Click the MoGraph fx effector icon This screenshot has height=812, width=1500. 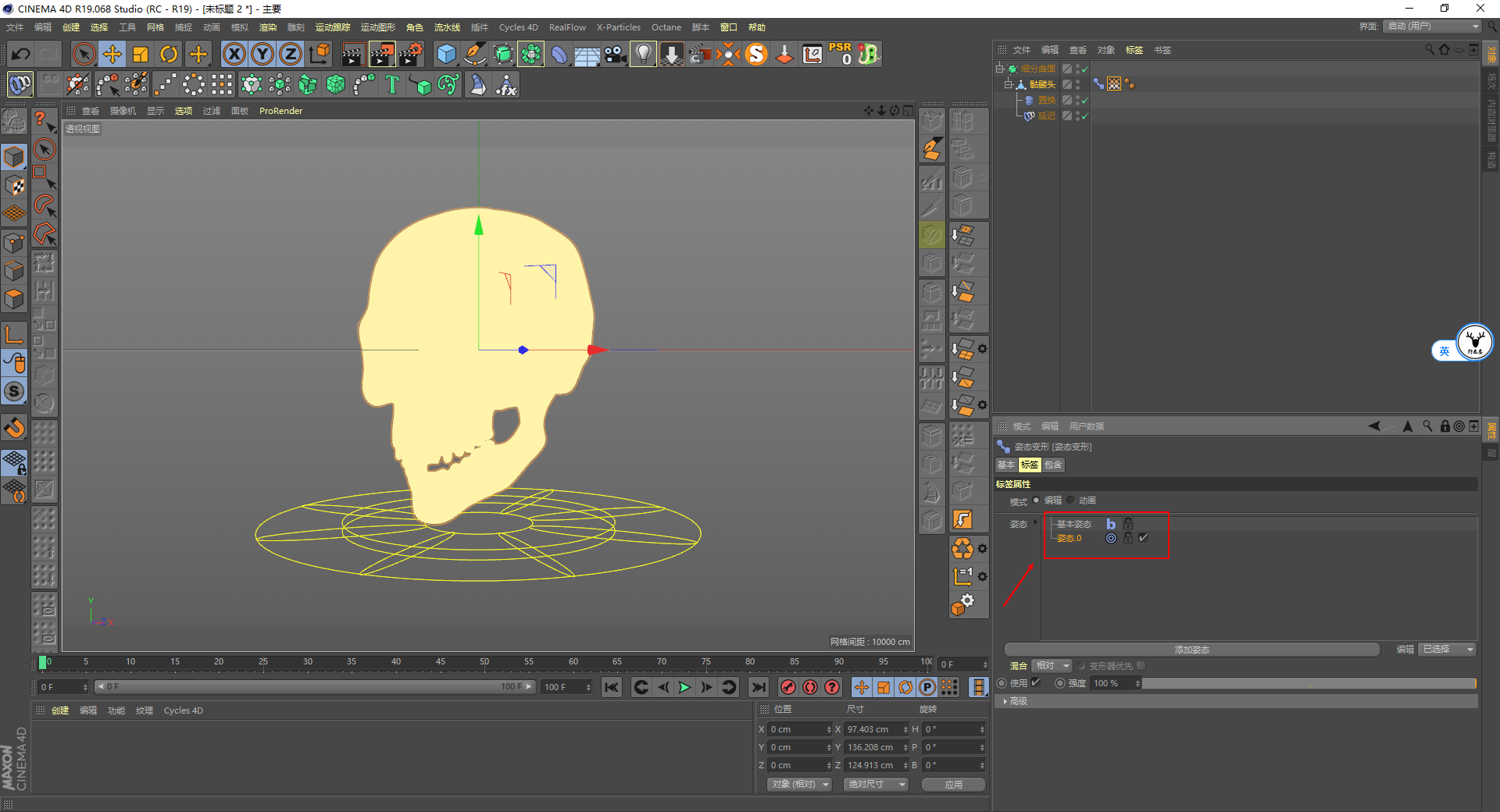pyautogui.click(x=506, y=84)
